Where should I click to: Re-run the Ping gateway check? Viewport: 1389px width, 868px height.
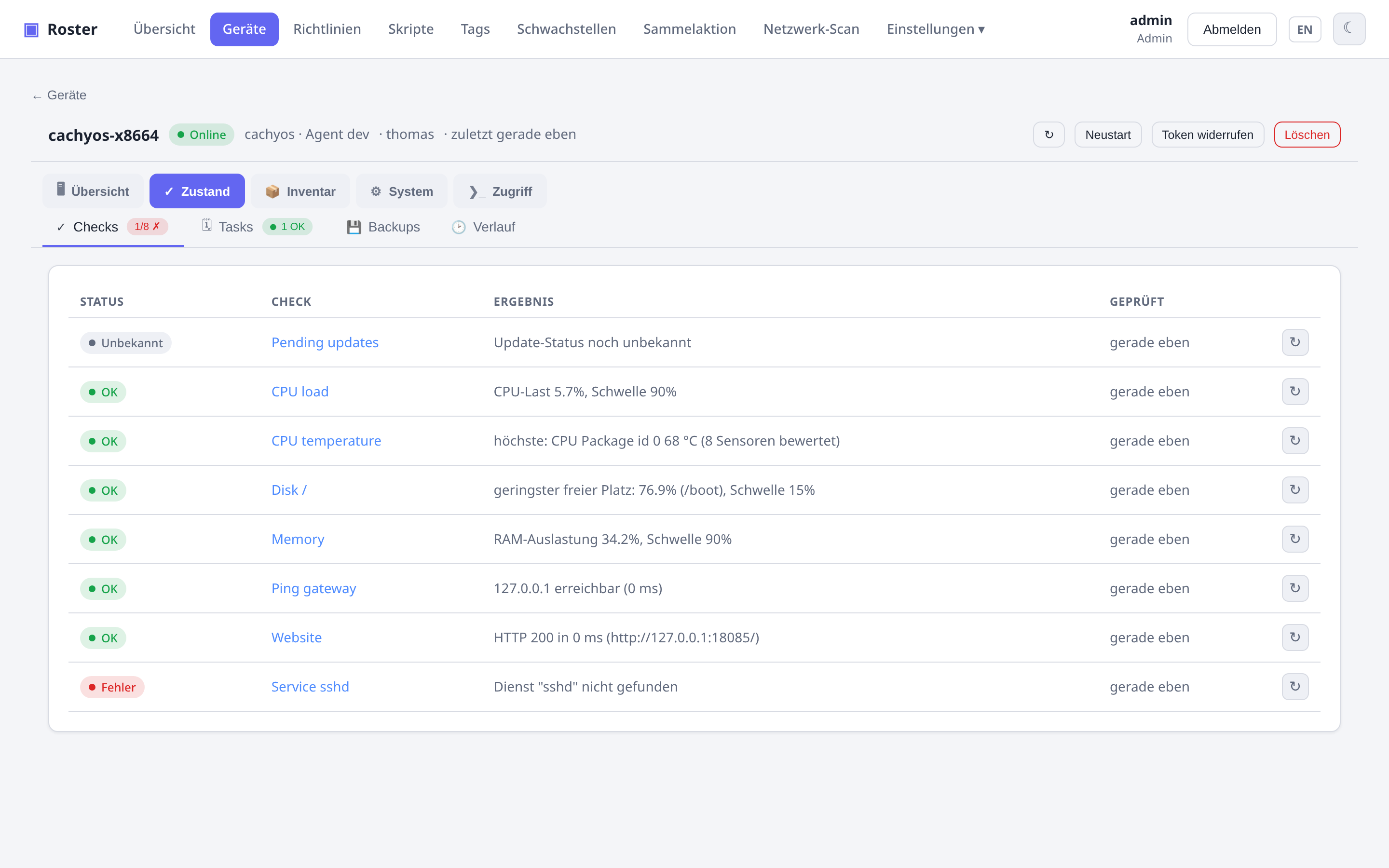pos(1295,588)
